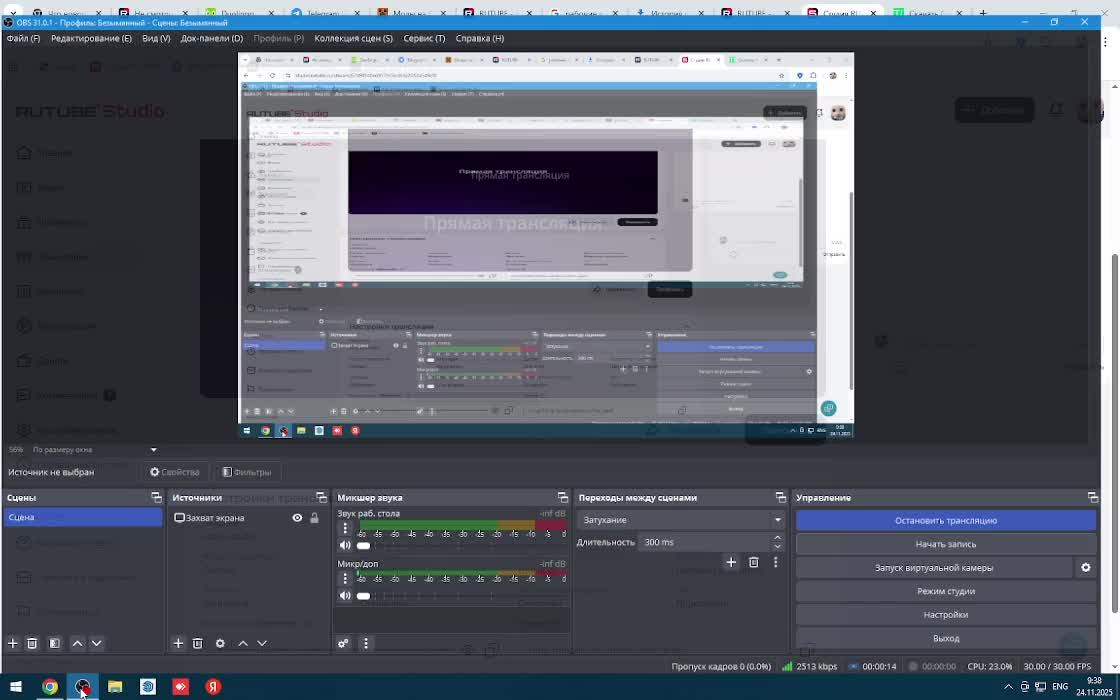Viewport: 1120px width, 700px height.
Task: Show hidden system tray icons chevron
Action: click(1008, 687)
